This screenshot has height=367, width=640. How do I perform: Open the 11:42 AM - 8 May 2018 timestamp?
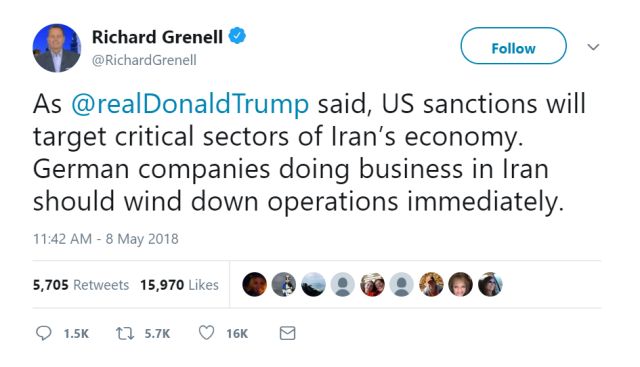tap(106, 239)
